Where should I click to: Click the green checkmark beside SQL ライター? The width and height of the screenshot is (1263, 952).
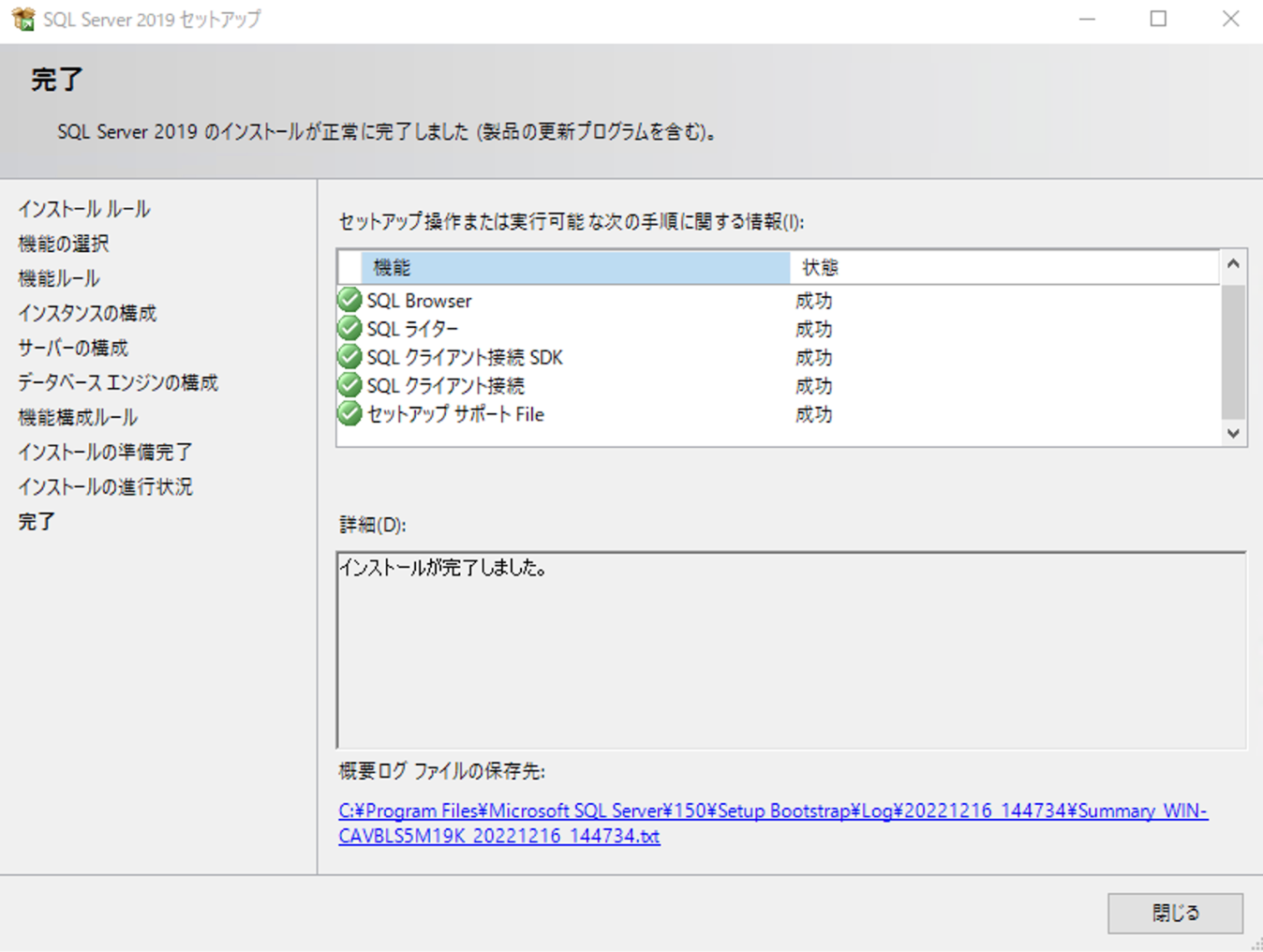[x=349, y=328]
